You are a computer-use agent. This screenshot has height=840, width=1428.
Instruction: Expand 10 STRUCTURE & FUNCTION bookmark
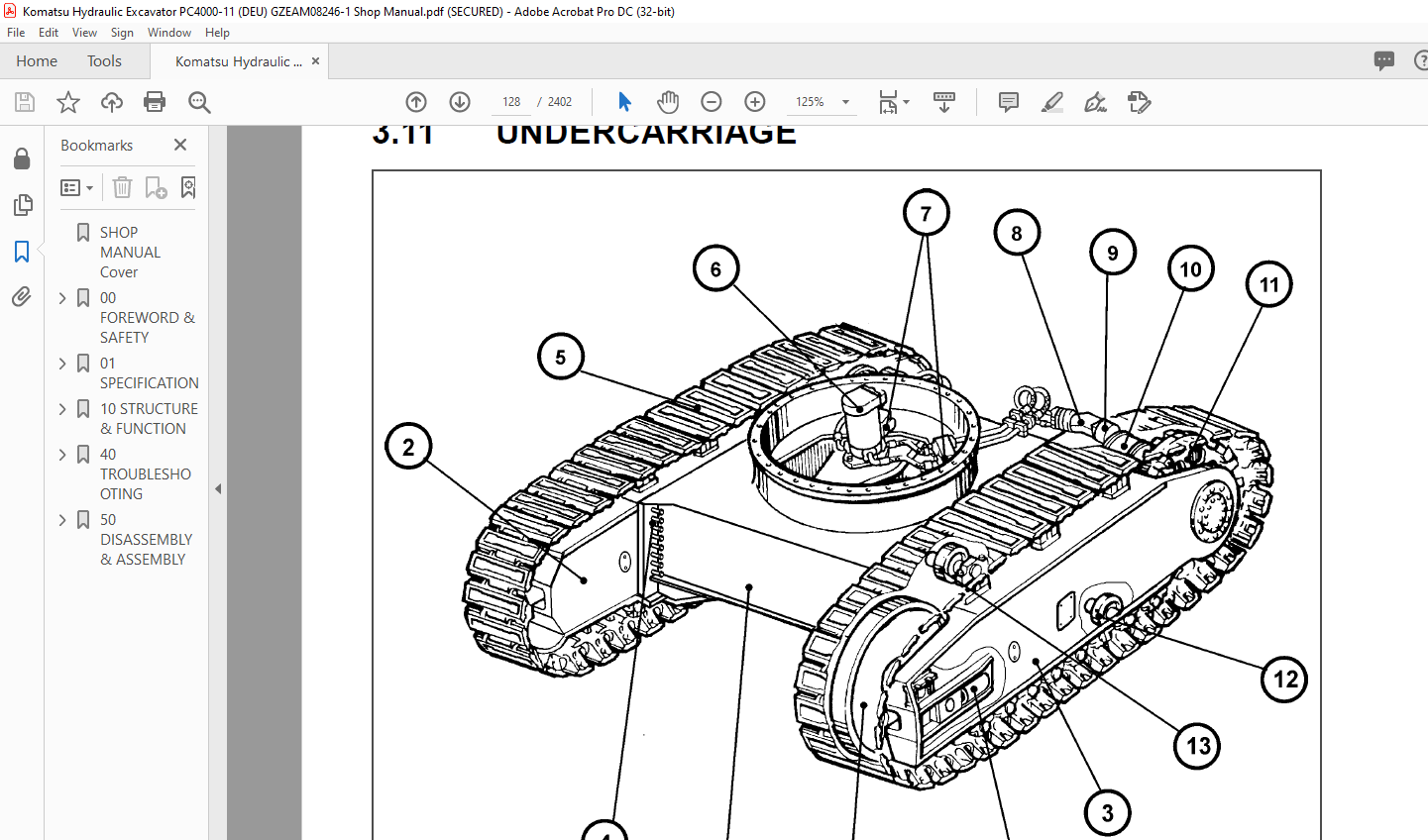pos(62,408)
